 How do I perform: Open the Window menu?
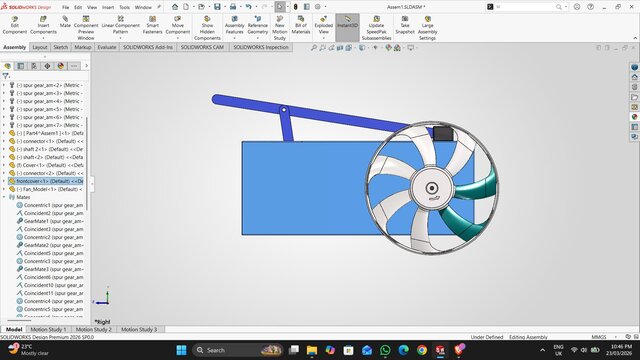pos(143,7)
